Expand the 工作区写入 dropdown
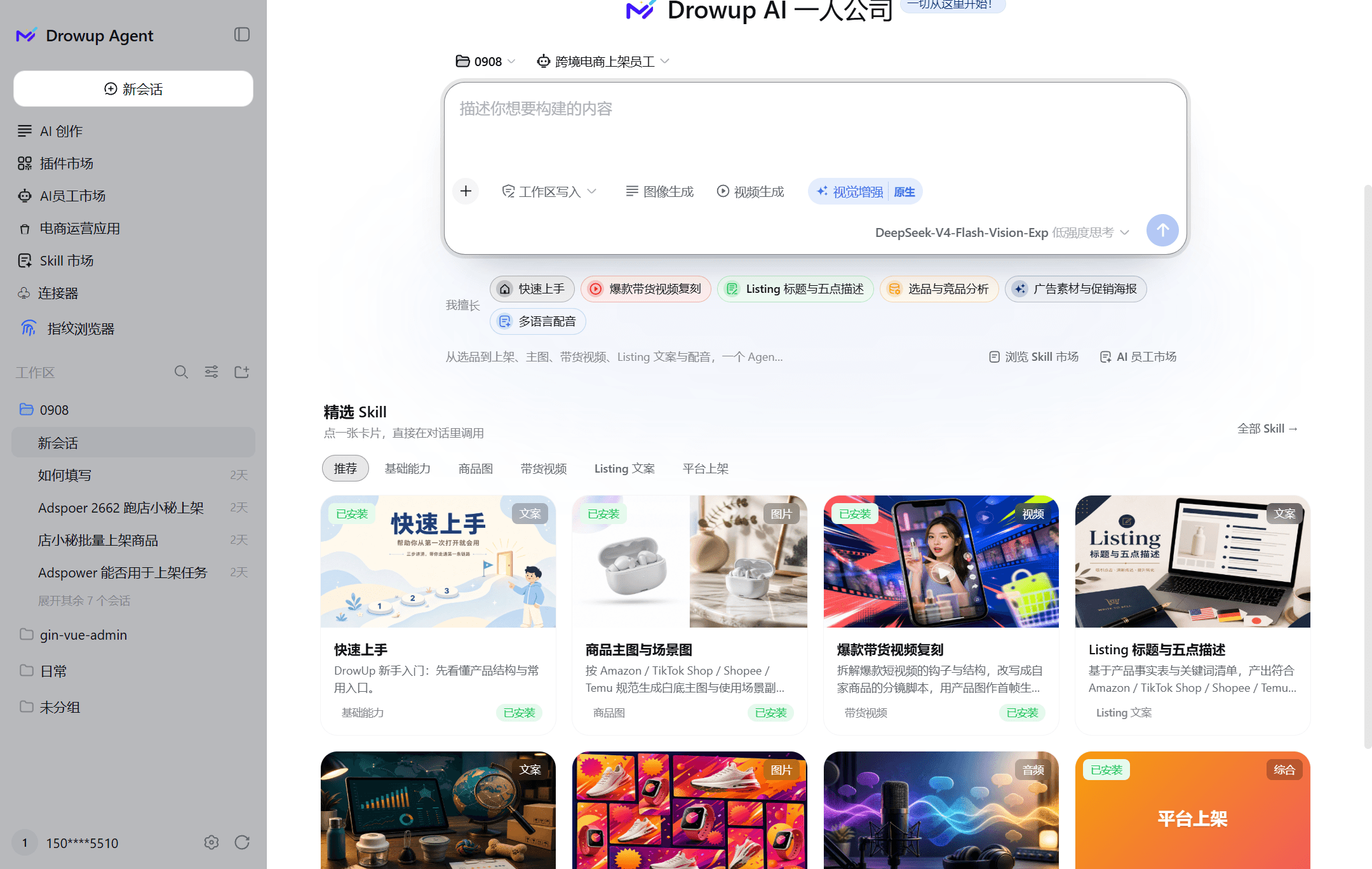Screen dimensions: 1372x869 [549, 192]
